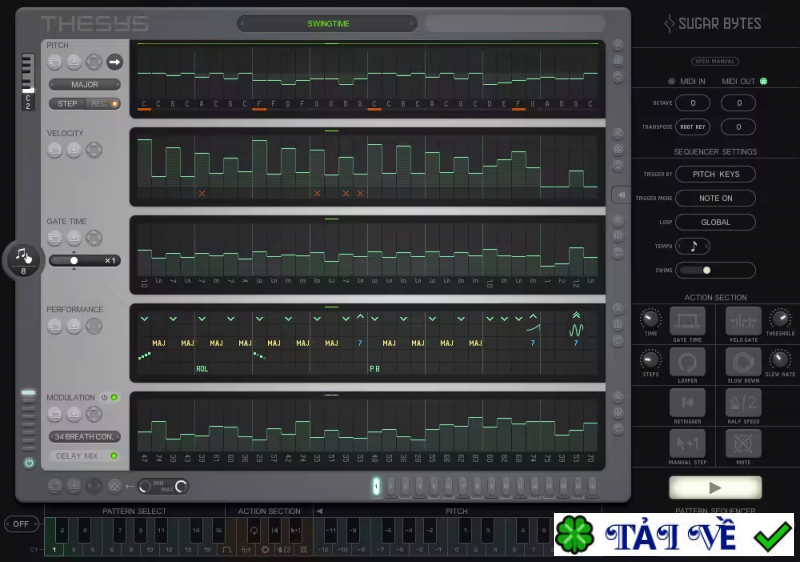Enable REC mode in Pitch section

pyautogui.click(x=103, y=104)
